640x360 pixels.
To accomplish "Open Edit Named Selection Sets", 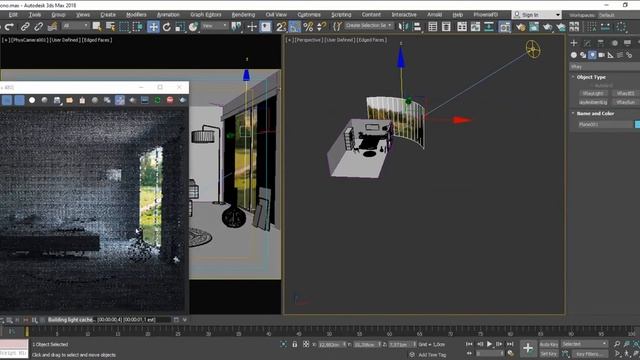I will (x=337, y=27).
